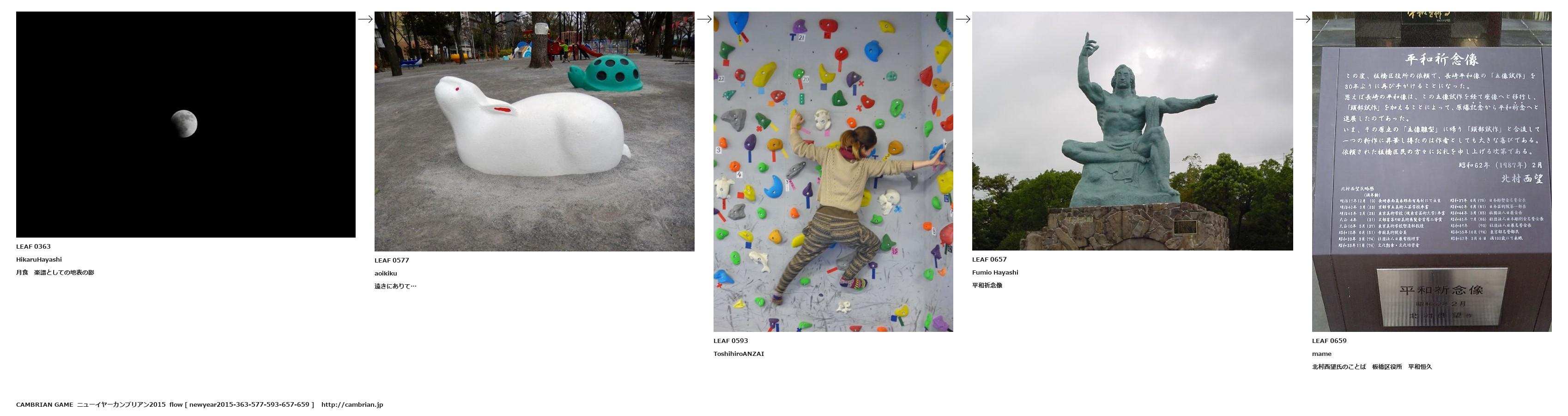The height and width of the screenshot is (416, 1568).
Task: Click author name aoikiku
Action: 385,273
